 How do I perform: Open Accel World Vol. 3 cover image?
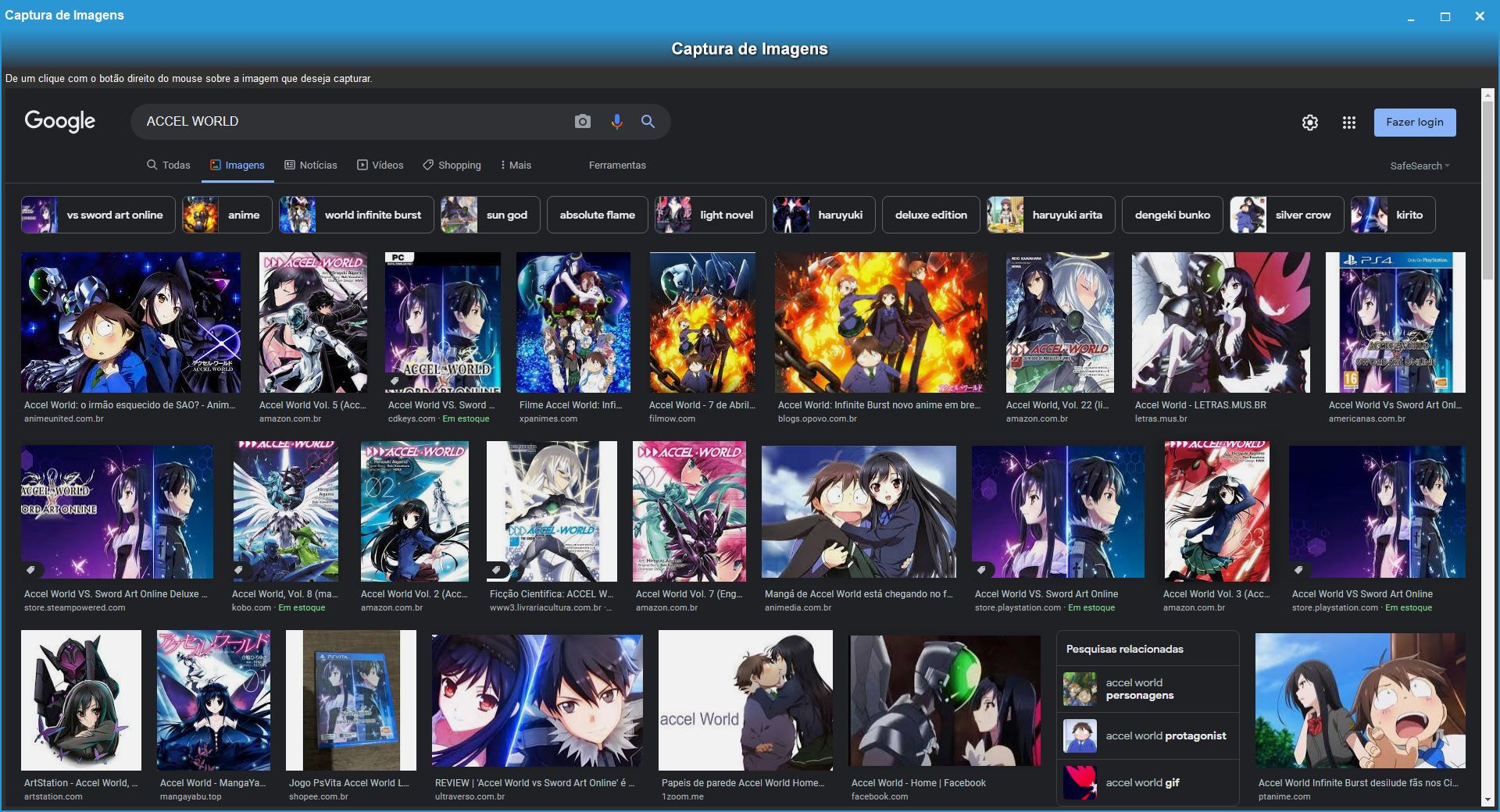(x=1216, y=511)
